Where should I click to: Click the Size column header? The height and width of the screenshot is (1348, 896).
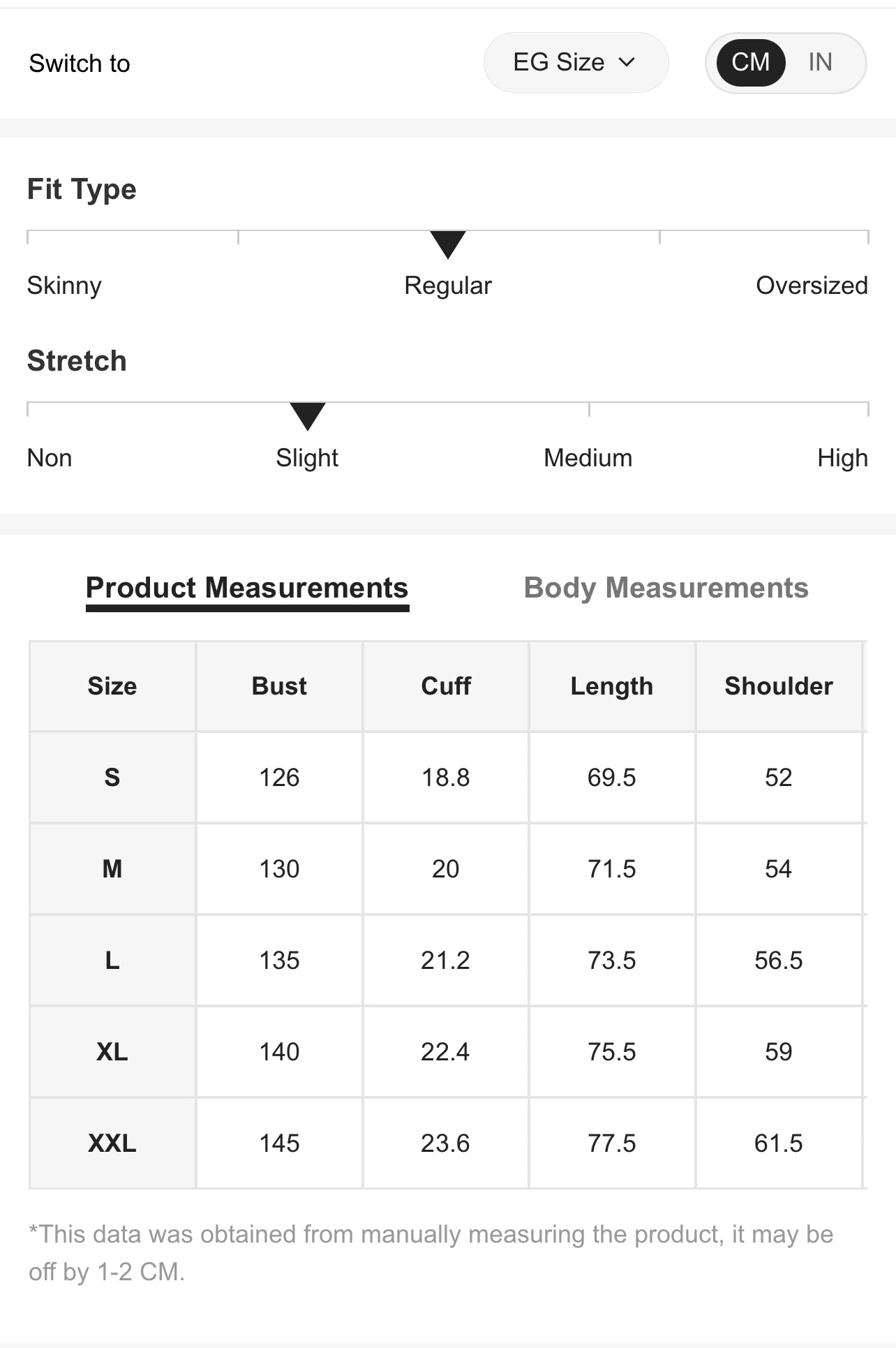coord(112,686)
